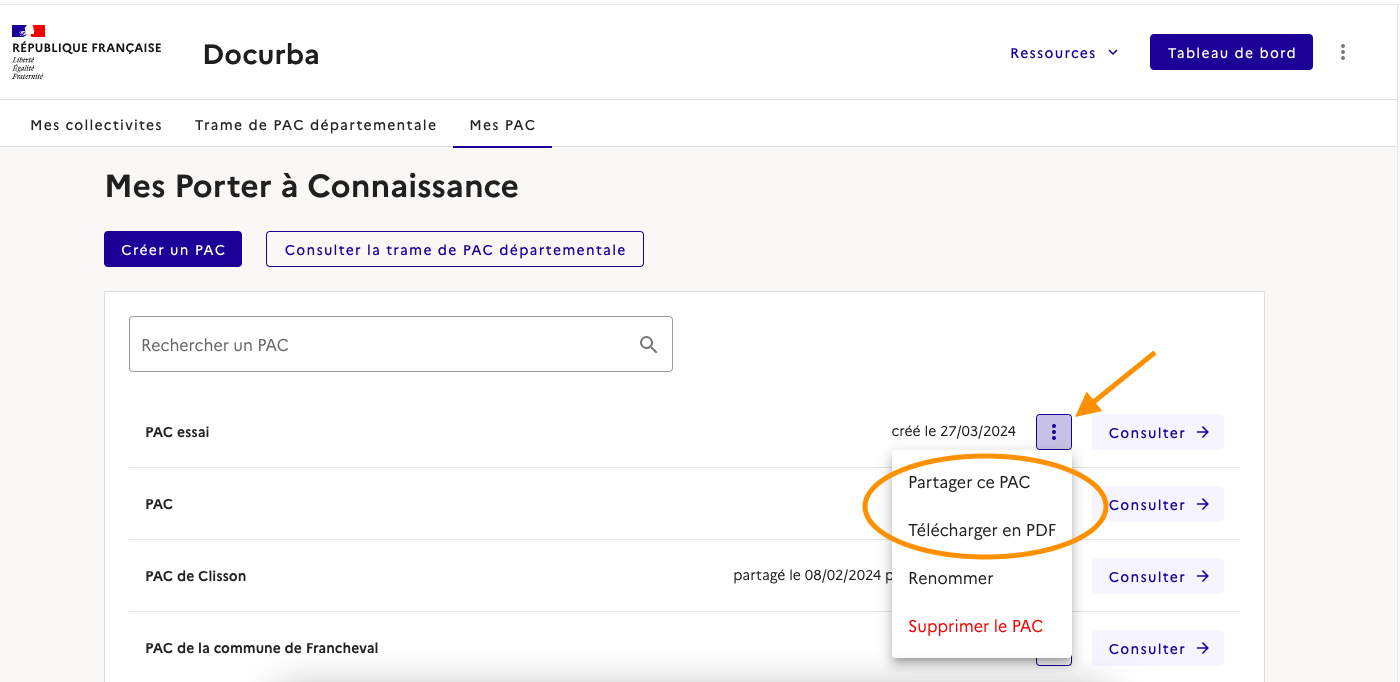Select 'Renommer' in the context menu
This screenshot has height=682, width=1400.
point(950,578)
